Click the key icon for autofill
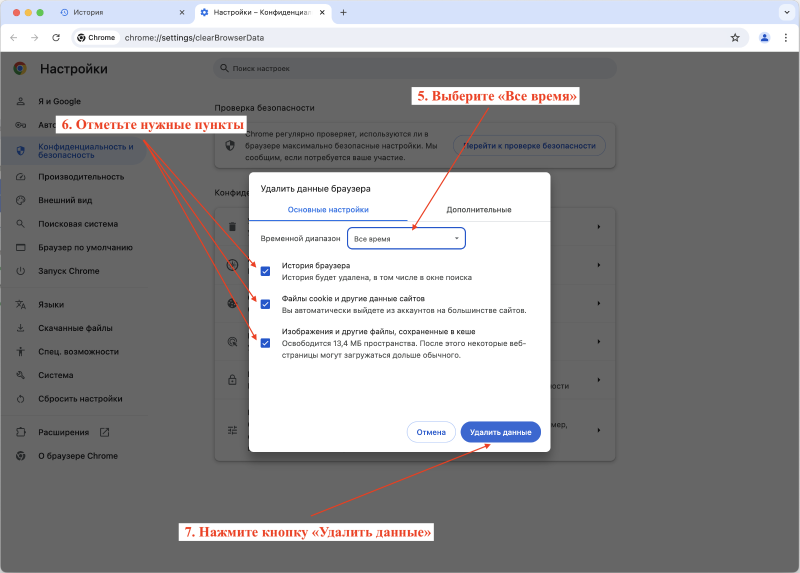Viewport: 800px width, 573px height. coord(20,125)
